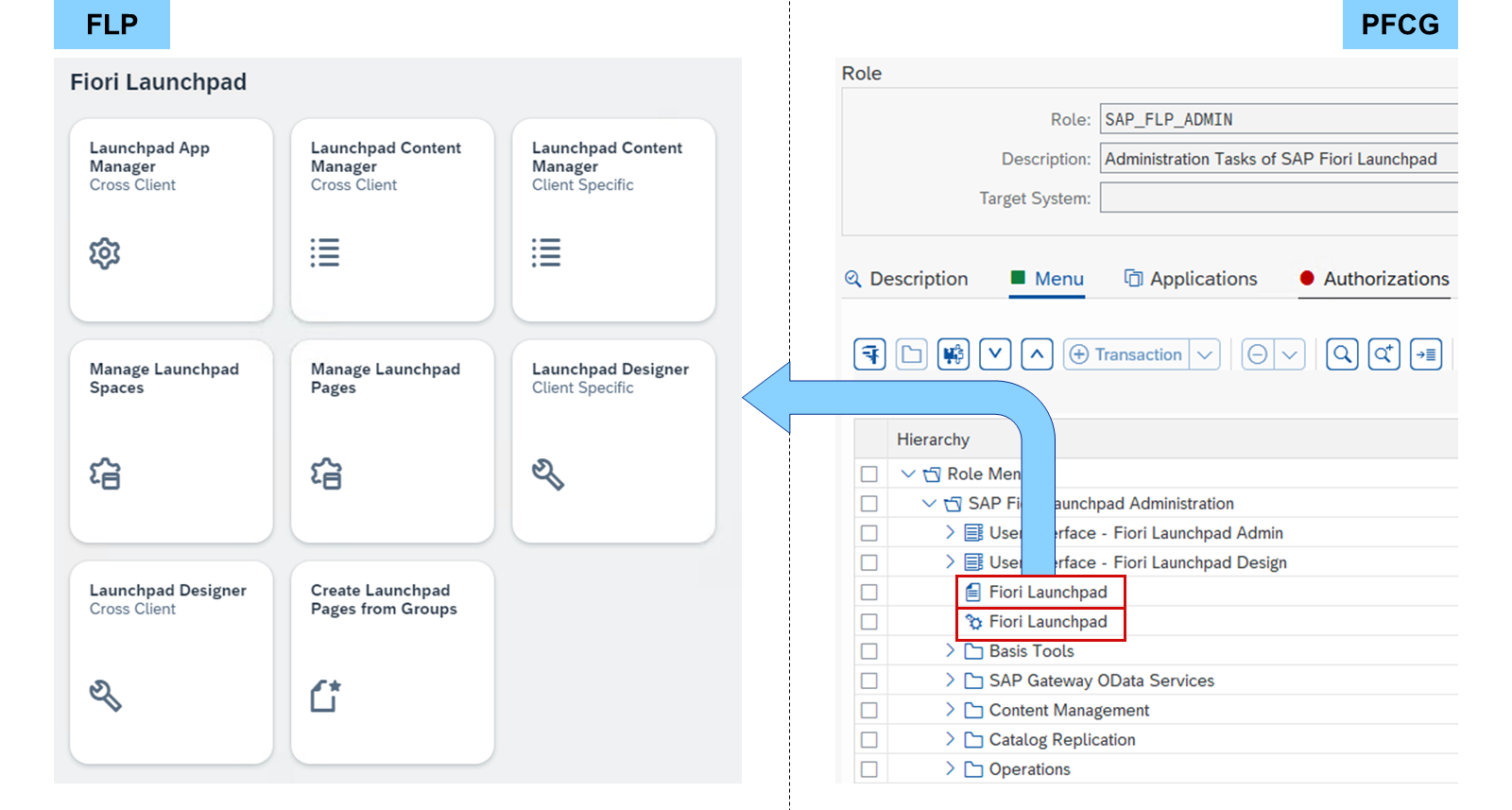Image resolution: width=1512 pixels, height=810 pixels.
Task: Expand the Operations folder
Action: [950, 768]
